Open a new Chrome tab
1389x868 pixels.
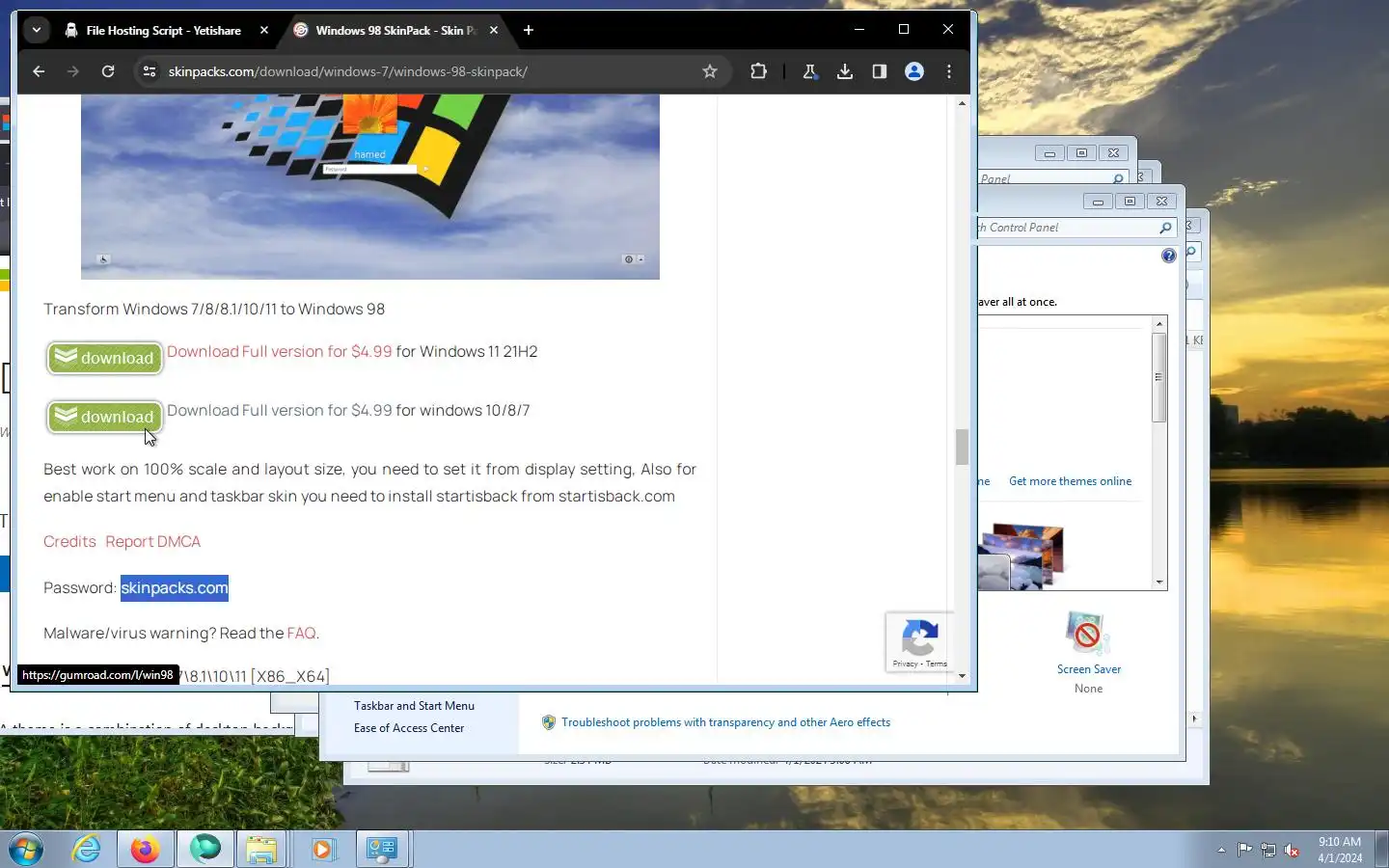coord(529,30)
